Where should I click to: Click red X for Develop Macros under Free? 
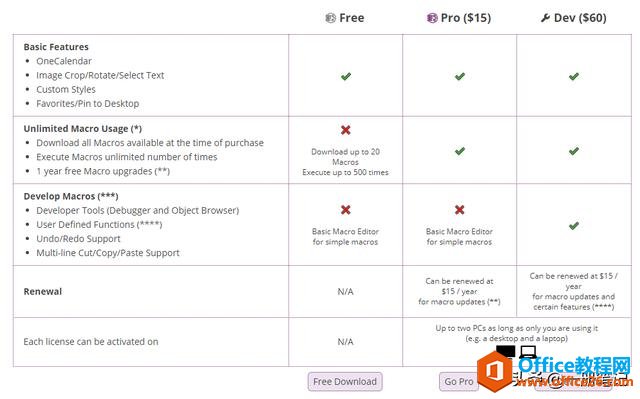point(346,210)
